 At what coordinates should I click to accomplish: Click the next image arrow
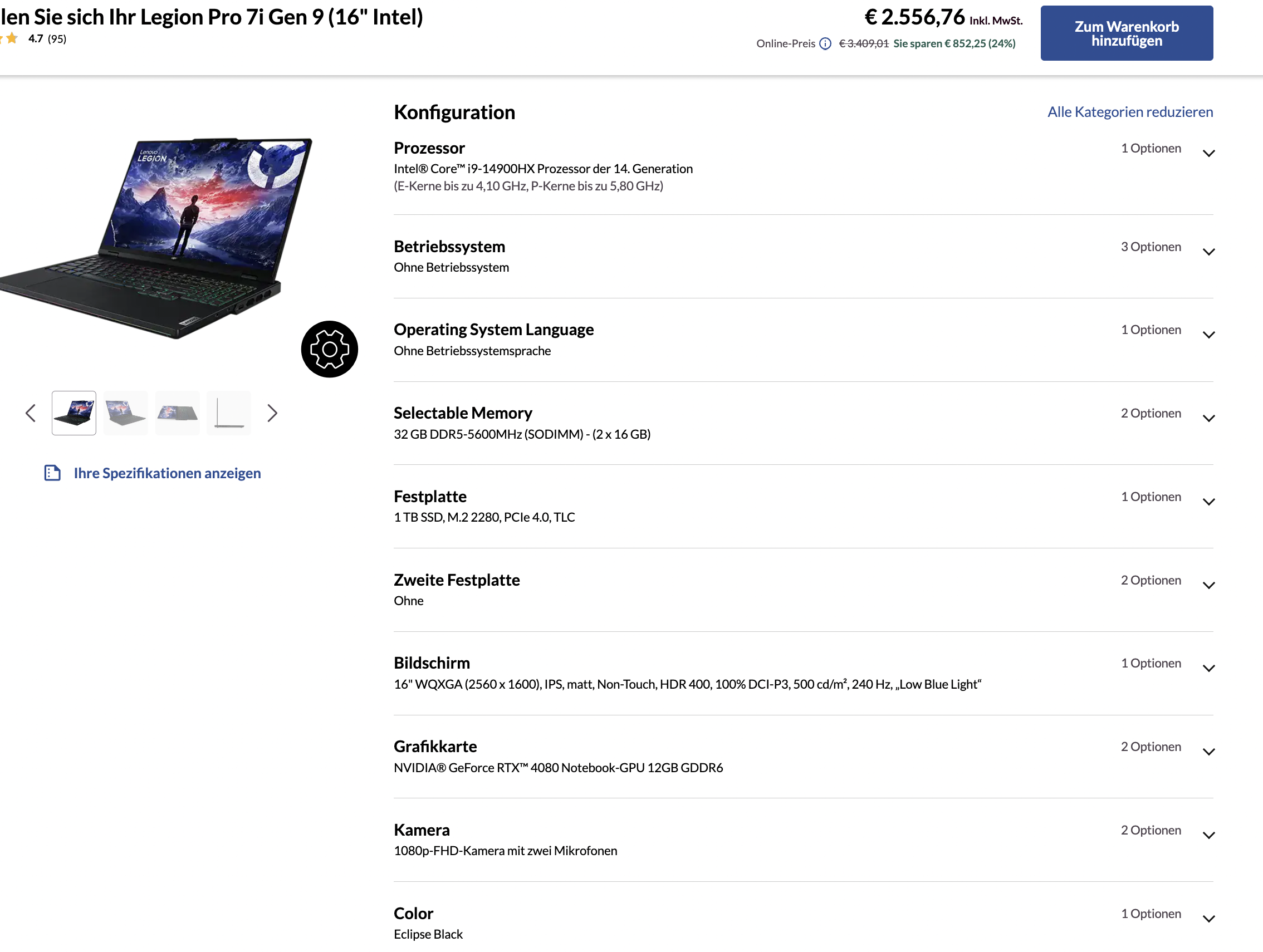272,413
